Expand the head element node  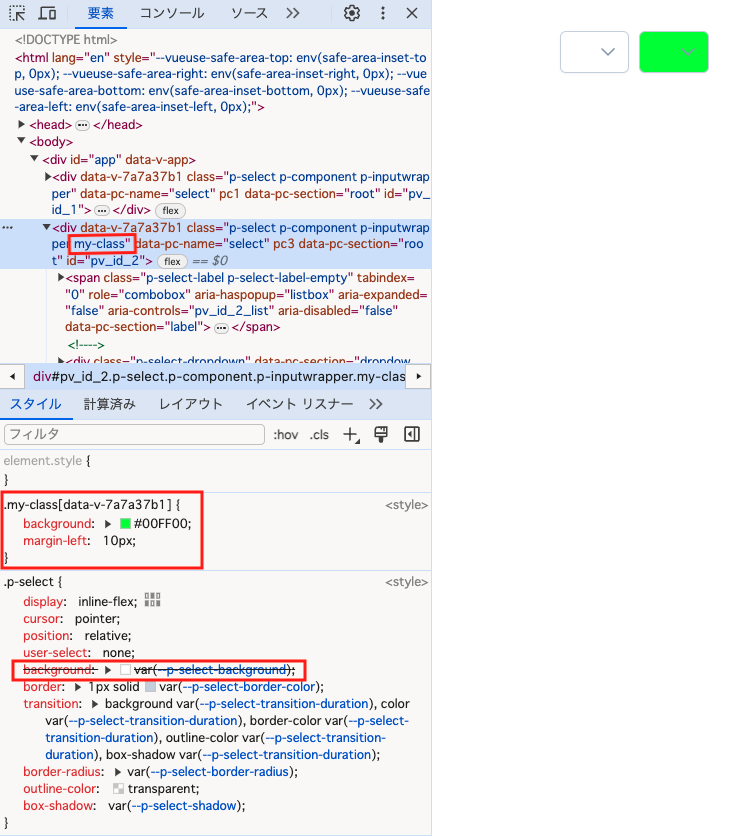tap(21, 124)
